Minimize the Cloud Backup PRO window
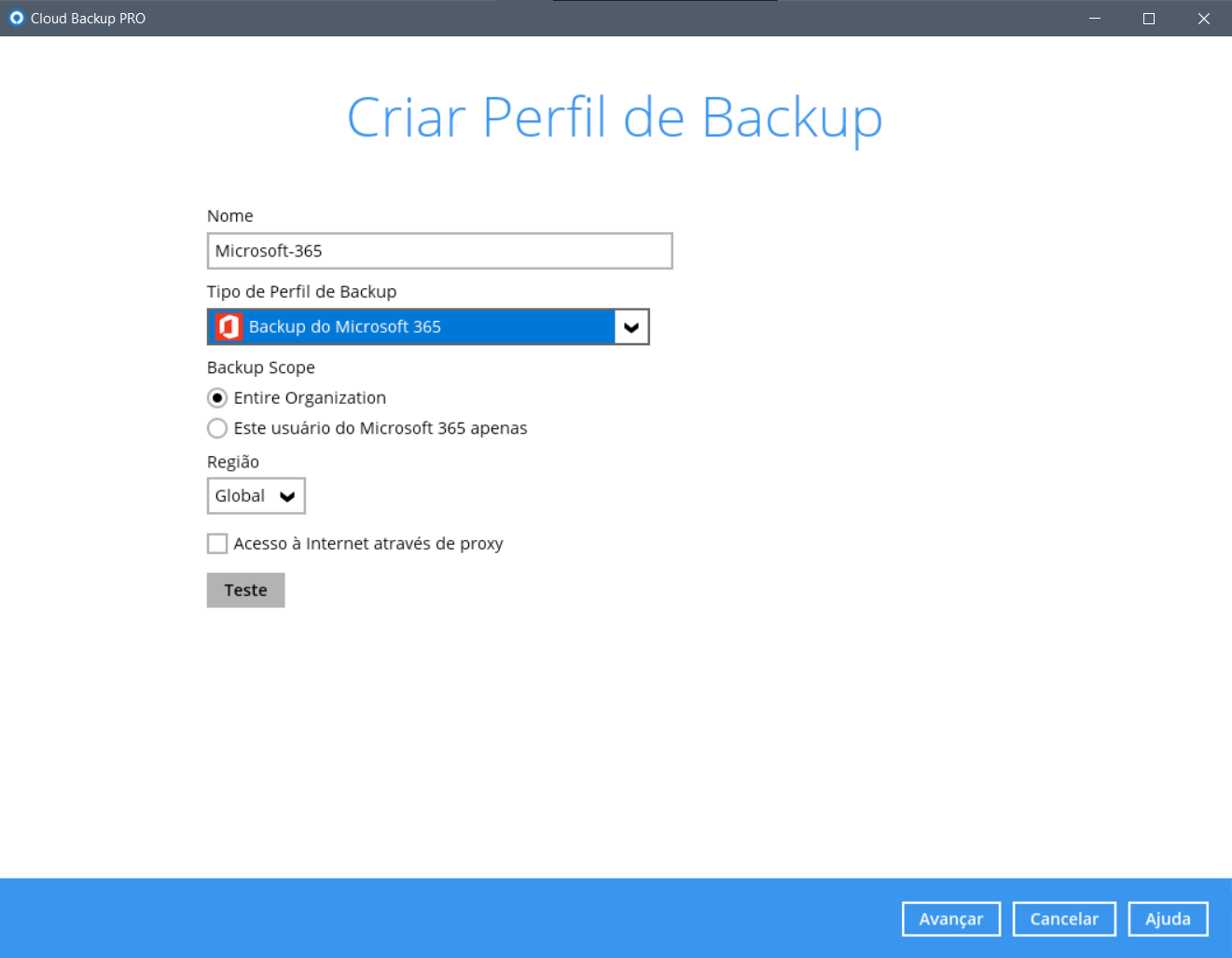This screenshot has height=958, width=1232. [x=1095, y=19]
